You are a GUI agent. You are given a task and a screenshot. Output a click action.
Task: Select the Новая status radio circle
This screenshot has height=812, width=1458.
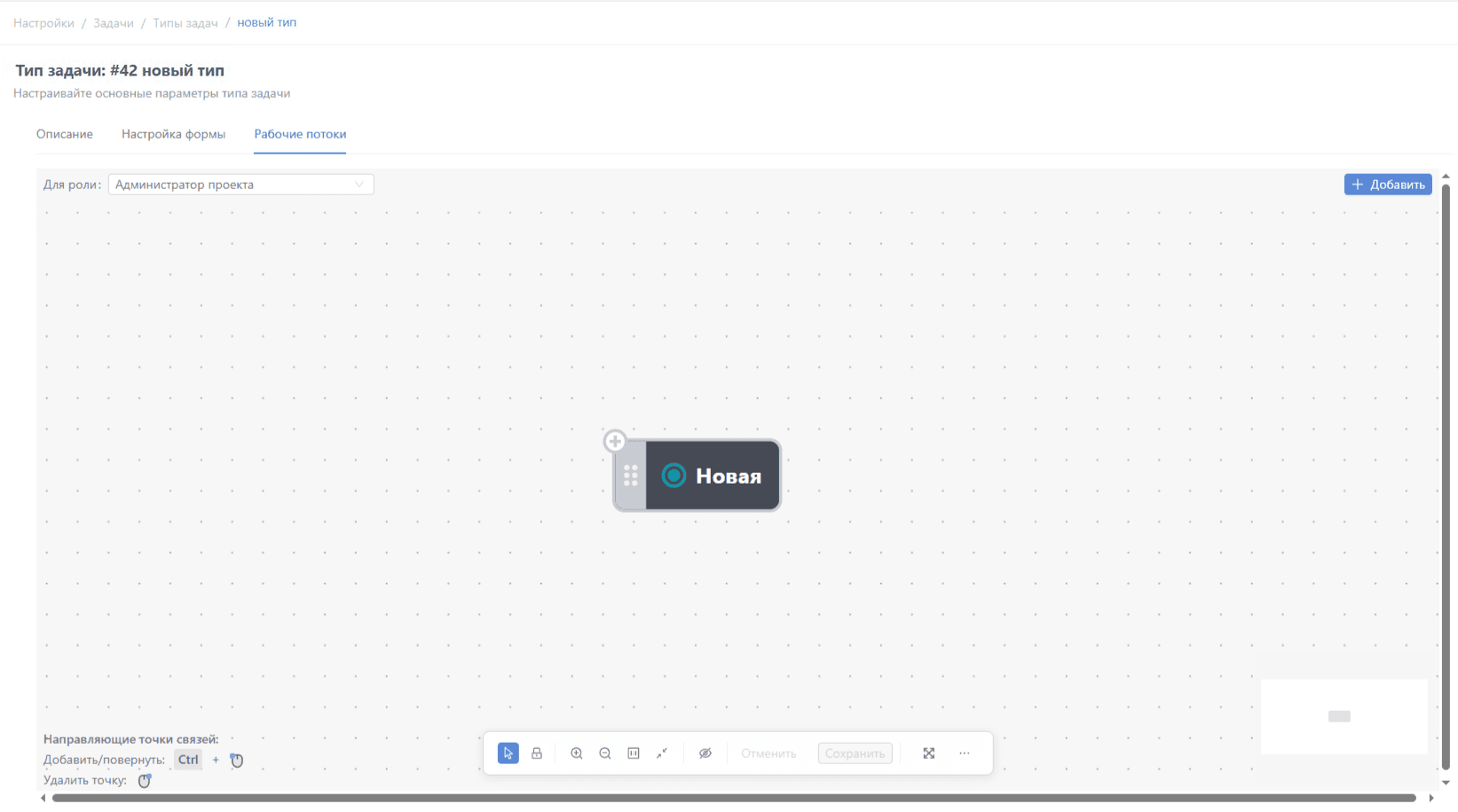point(674,476)
